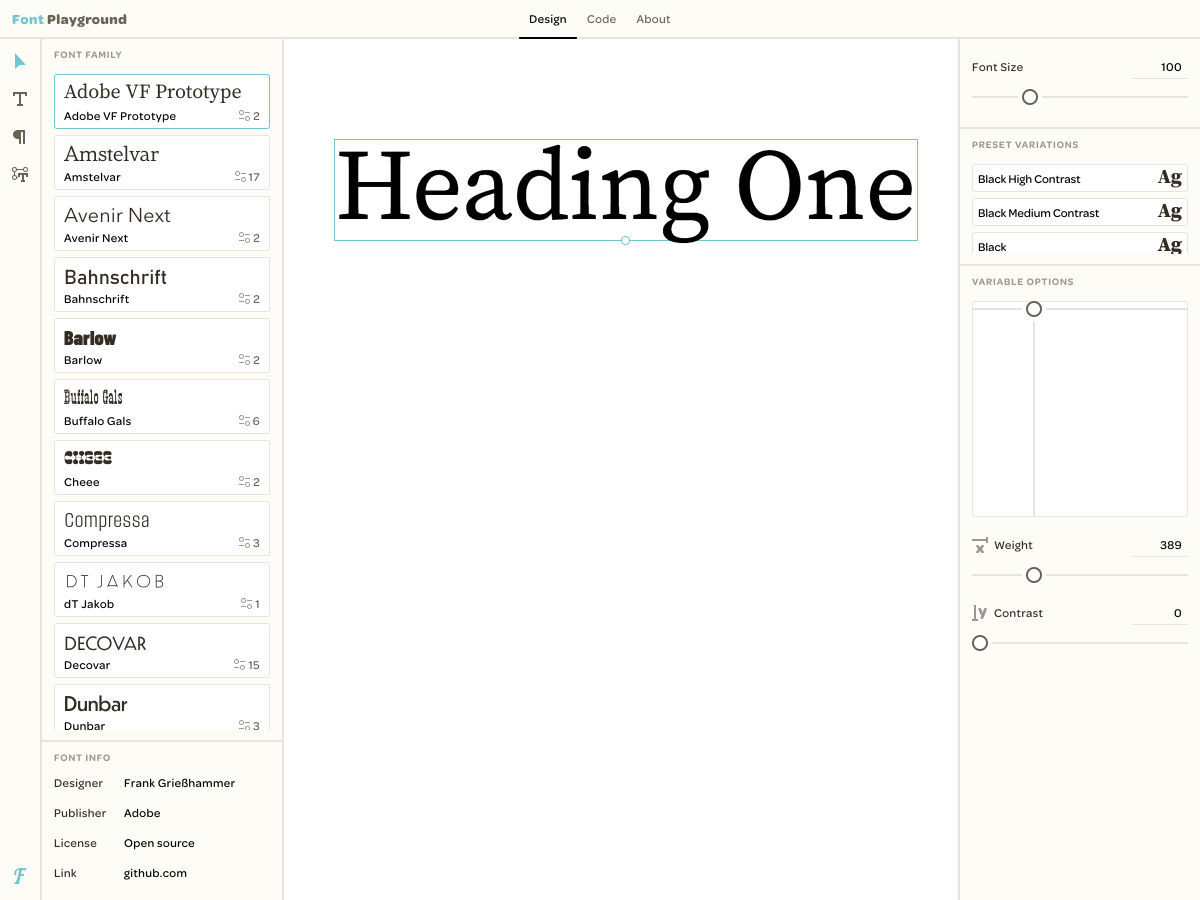Screen dimensions: 1200x900
Task: Choose the Avenir Next font family
Action: [162, 223]
